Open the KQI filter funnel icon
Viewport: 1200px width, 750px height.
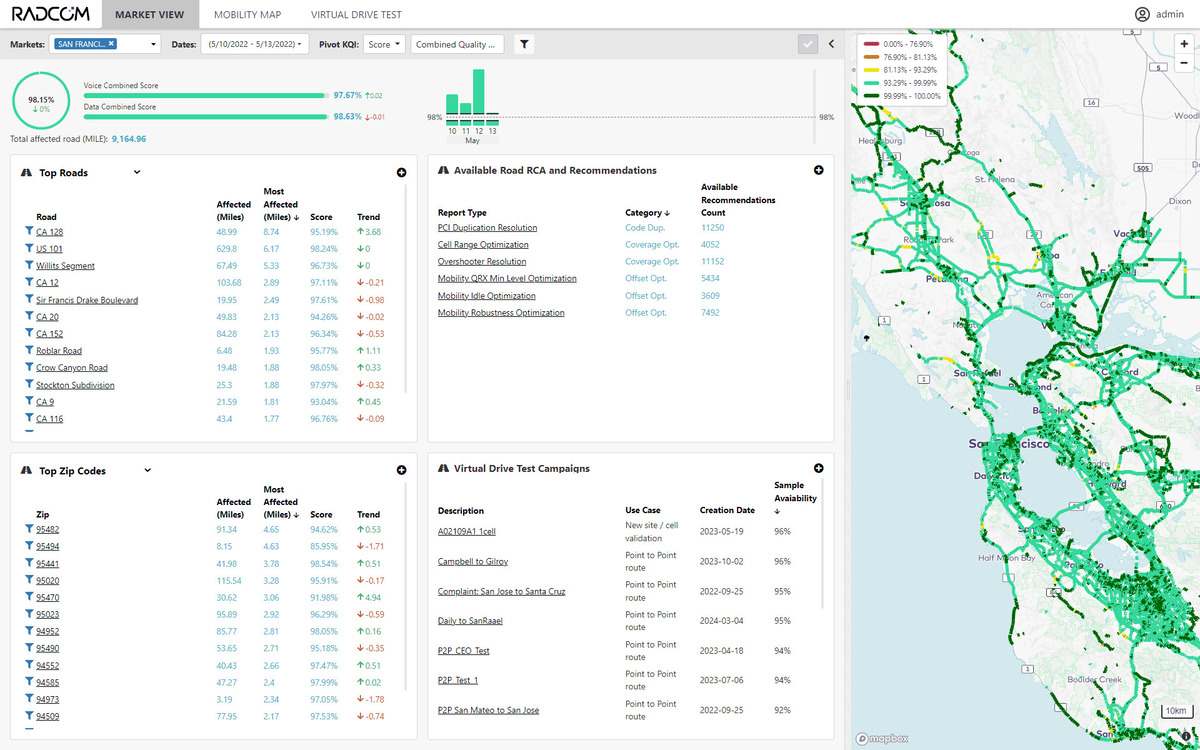point(524,43)
